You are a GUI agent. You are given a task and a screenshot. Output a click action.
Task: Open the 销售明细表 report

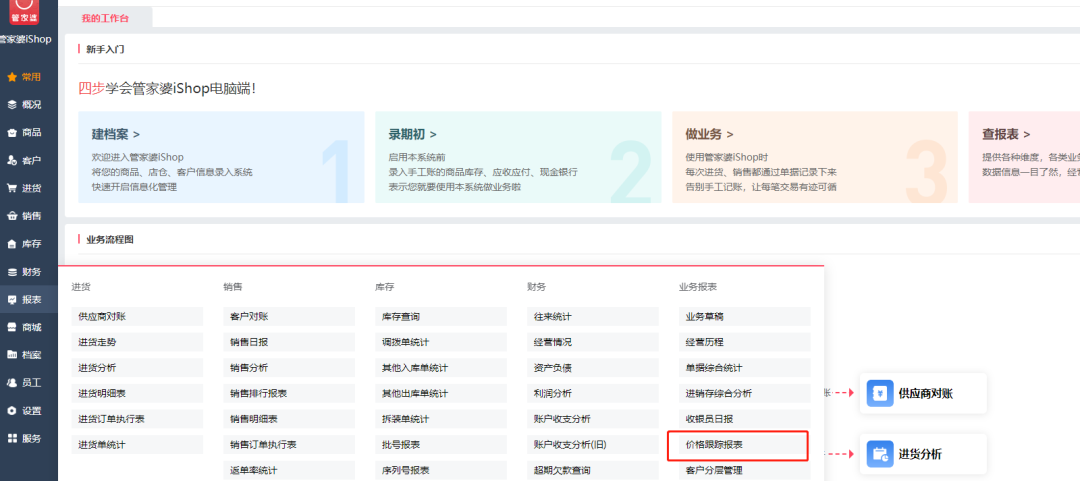point(289,419)
